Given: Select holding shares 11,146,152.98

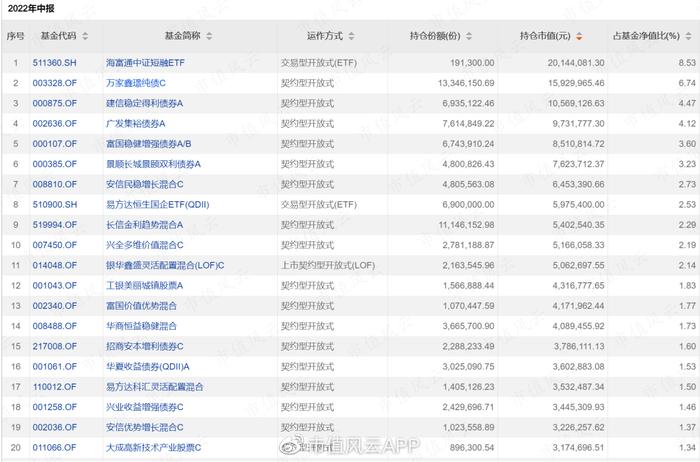Looking at the screenshot, I should point(466,225).
